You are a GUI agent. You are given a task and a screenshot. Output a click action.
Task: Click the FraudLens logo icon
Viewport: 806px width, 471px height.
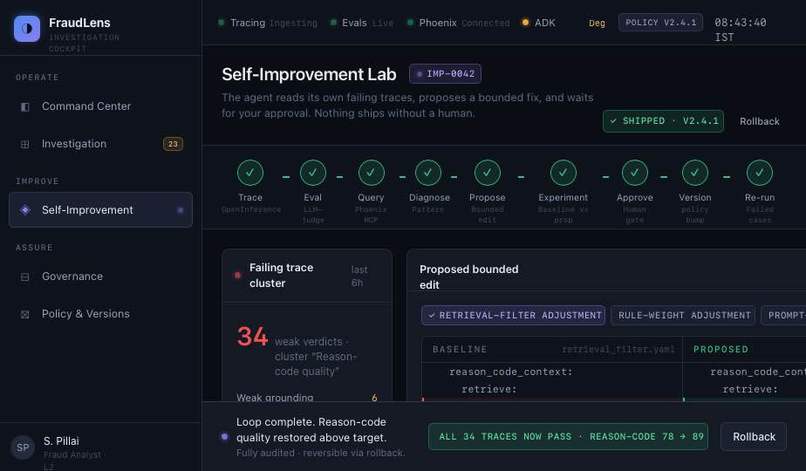coord(27,28)
